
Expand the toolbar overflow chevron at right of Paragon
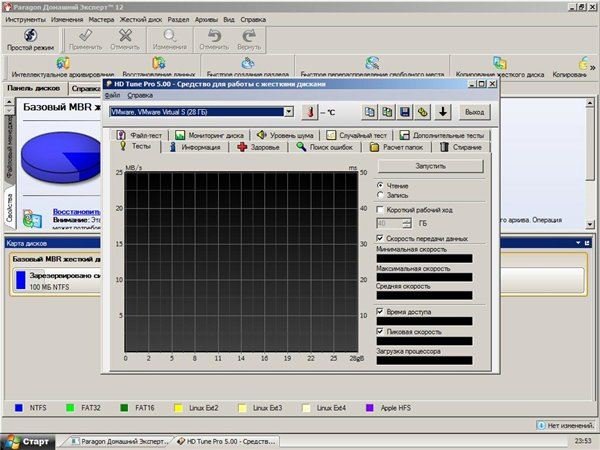tap(593, 68)
